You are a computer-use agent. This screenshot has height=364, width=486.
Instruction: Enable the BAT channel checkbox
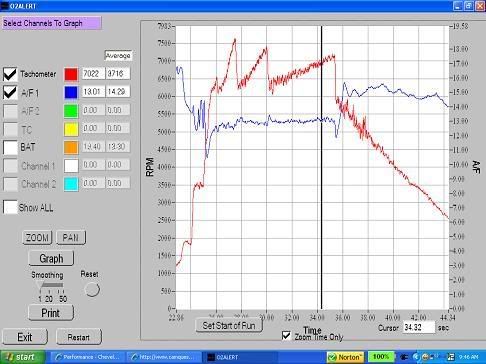click(x=10, y=147)
